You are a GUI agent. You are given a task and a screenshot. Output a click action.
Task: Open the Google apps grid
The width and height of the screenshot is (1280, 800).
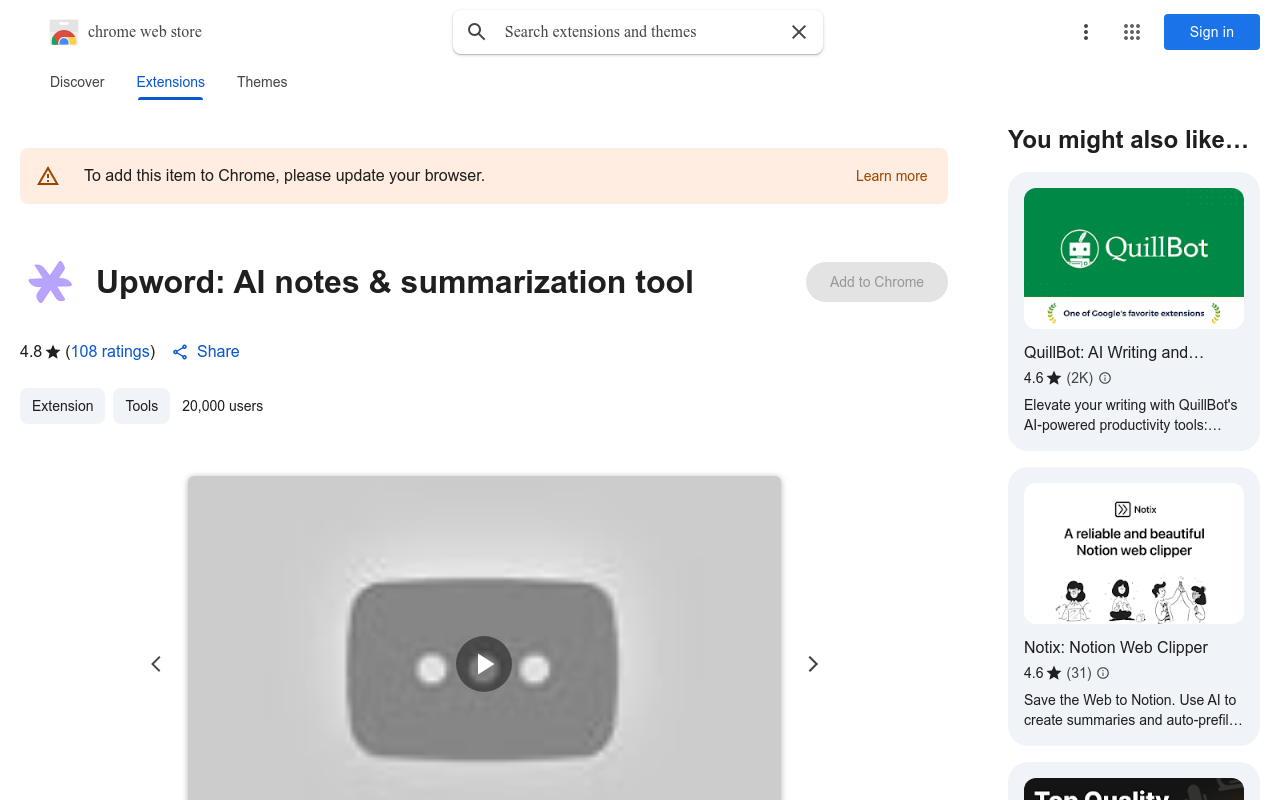(x=1132, y=32)
